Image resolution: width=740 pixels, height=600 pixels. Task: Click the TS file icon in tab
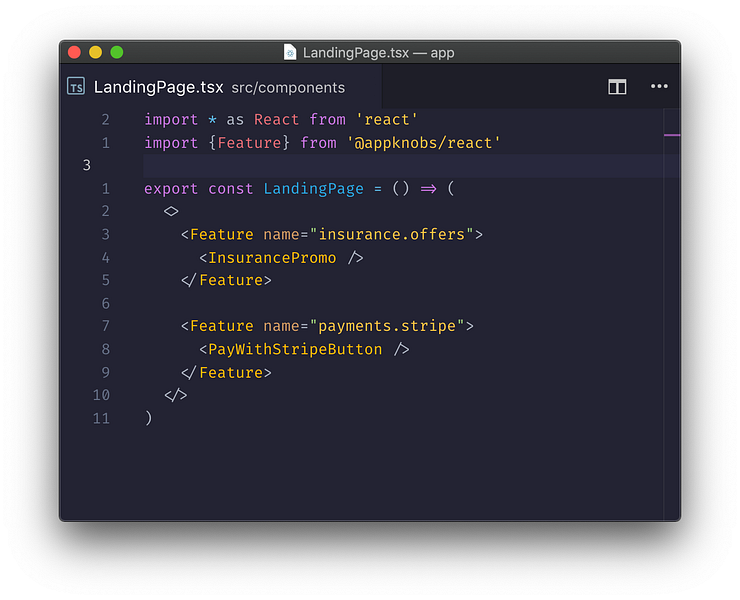(76, 86)
